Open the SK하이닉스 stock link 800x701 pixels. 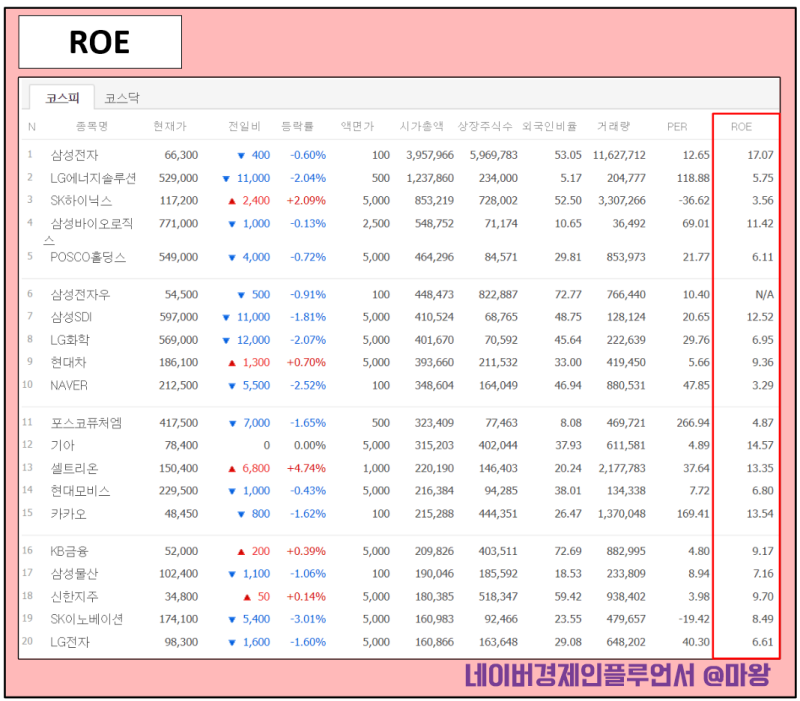coord(81,201)
